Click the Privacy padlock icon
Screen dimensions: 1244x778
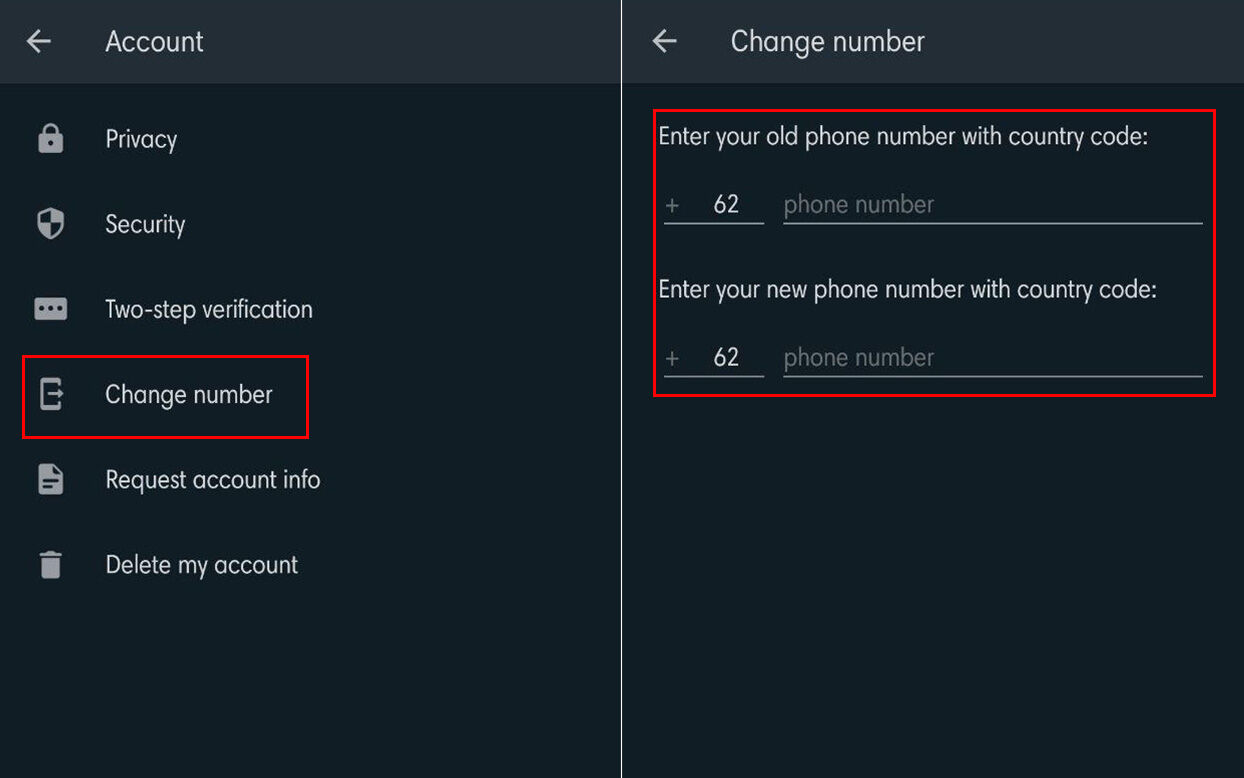pyautogui.click(x=50, y=139)
